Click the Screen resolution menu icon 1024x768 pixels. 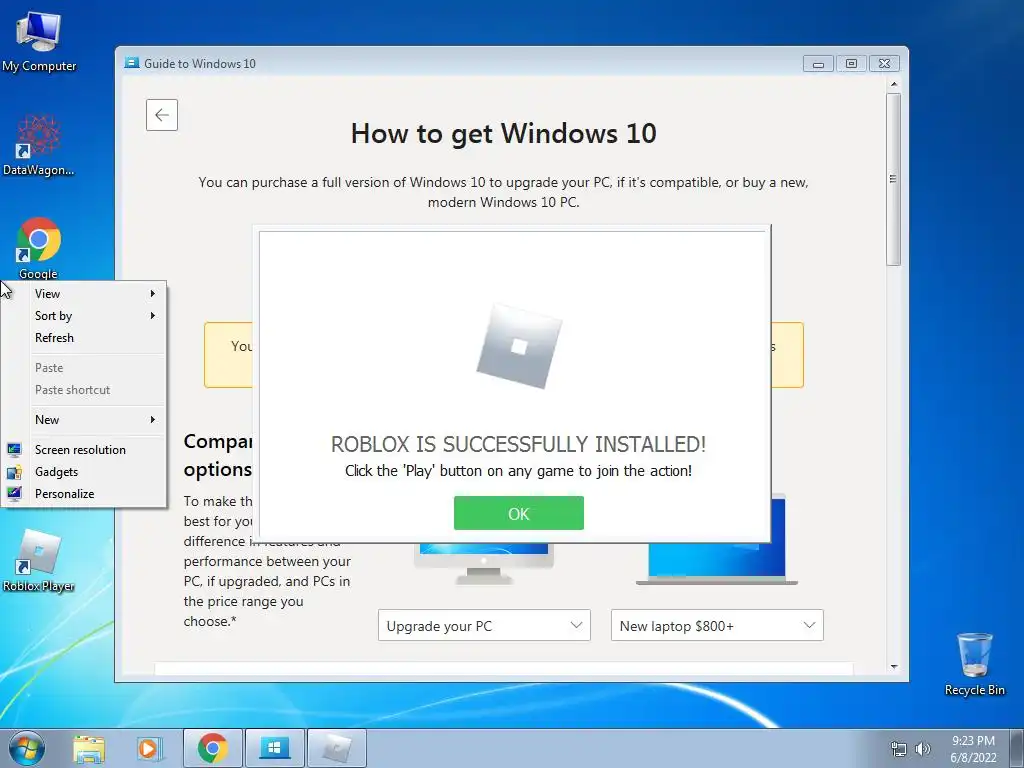pos(14,449)
